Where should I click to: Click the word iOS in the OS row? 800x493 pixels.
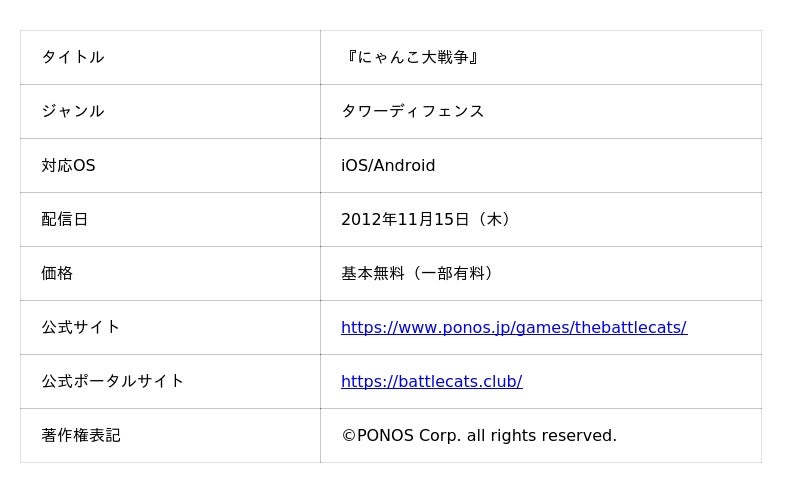[354, 165]
